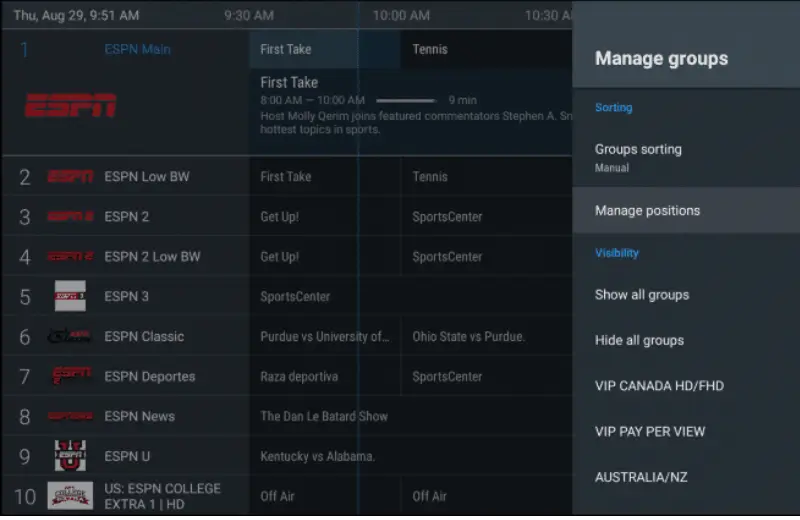
Task: Click First Take progress bar in details
Action: click(x=406, y=101)
